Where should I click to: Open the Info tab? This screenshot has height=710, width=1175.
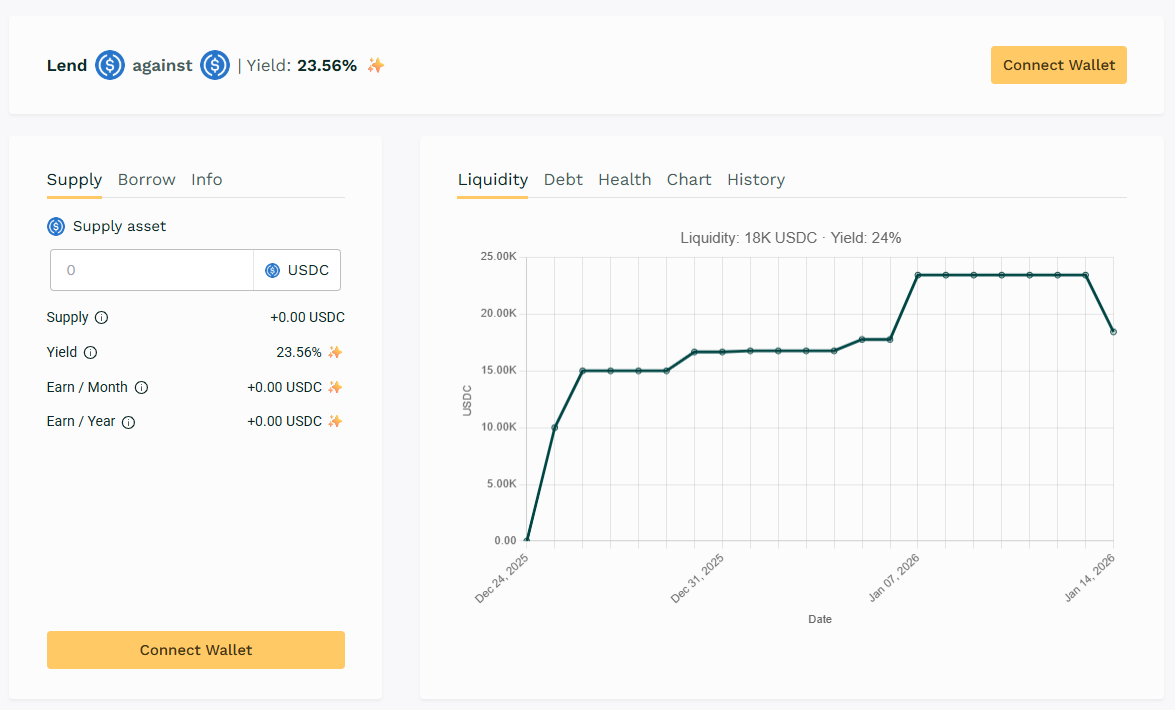click(207, 180)
